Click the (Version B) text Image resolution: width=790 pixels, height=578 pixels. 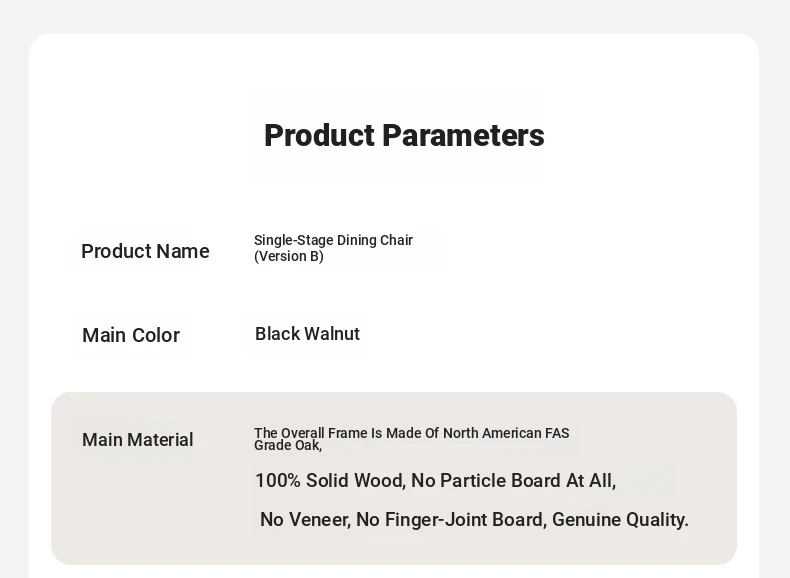(x=289, y=256)
